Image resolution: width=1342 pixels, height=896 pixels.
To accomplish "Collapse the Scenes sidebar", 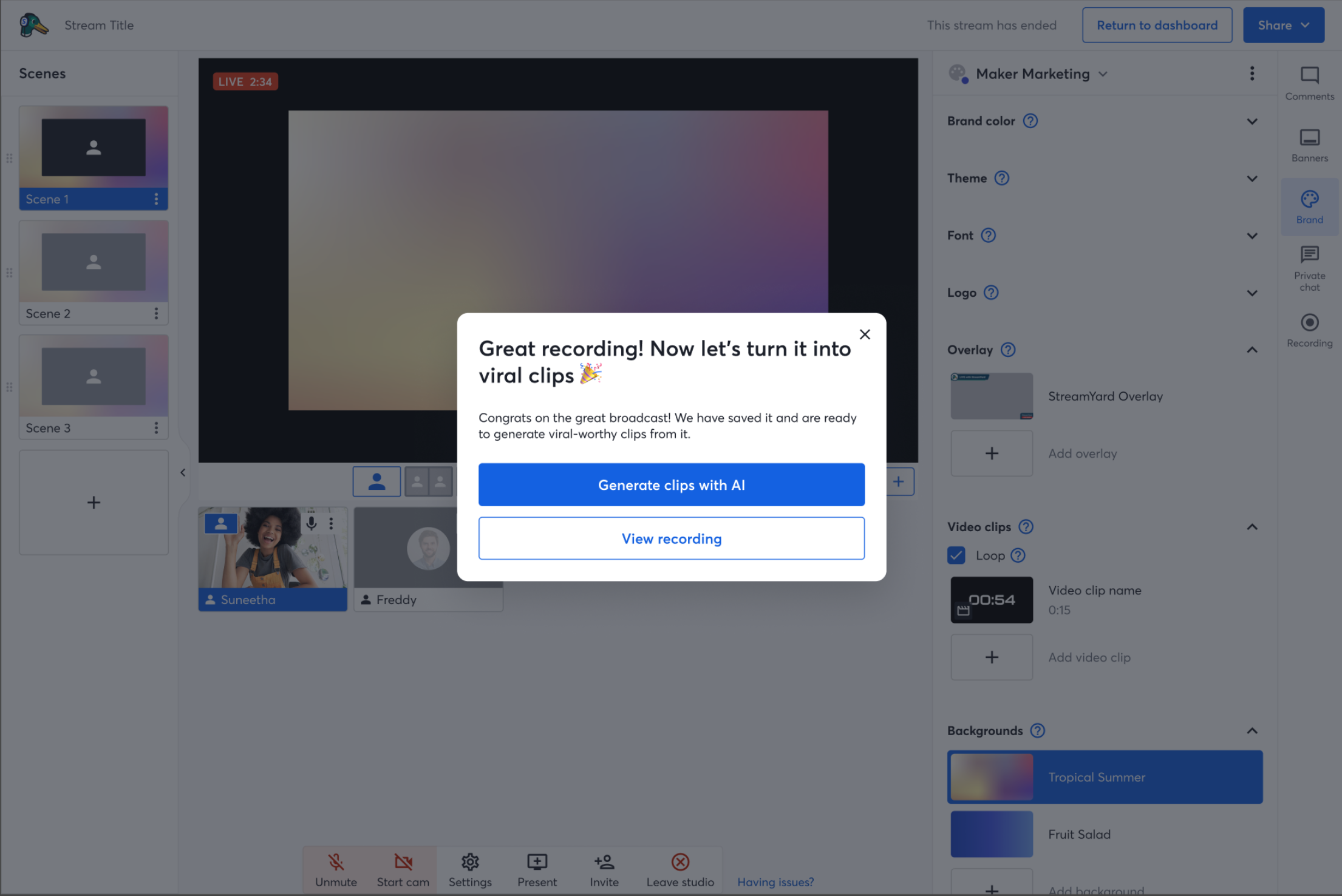I will (x=183, y=472).
